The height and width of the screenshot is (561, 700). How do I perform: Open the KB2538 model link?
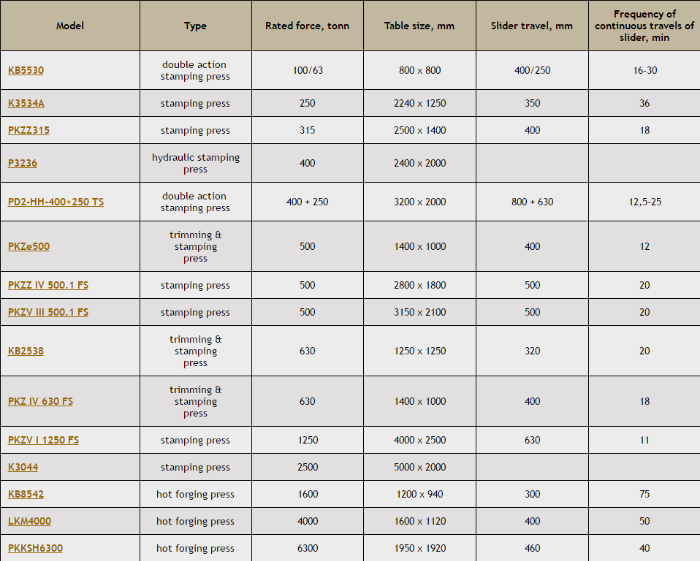26,351
